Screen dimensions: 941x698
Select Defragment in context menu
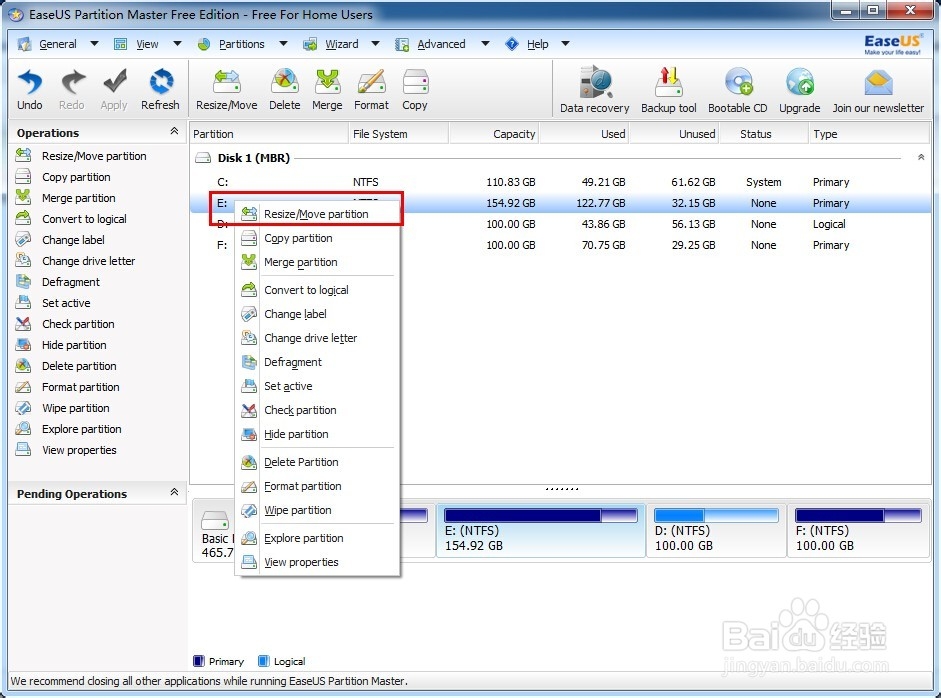(x=317, y=362)
